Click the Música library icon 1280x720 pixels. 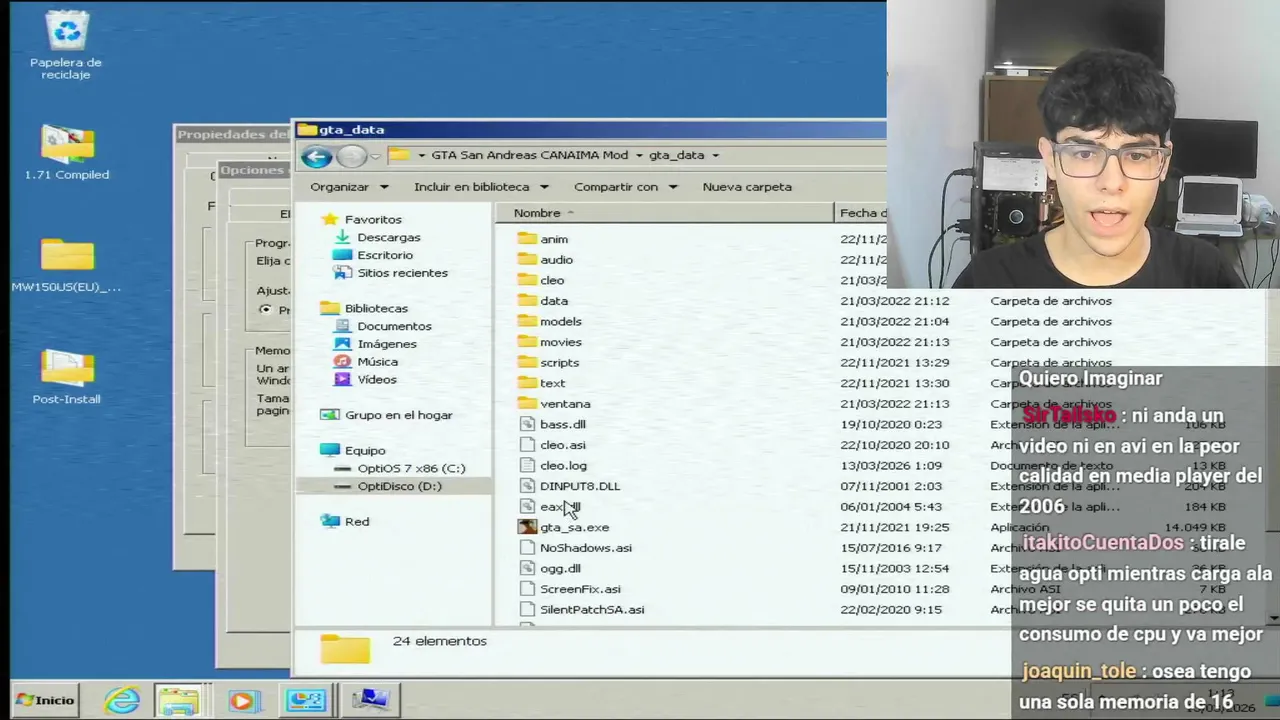point(342,362)
